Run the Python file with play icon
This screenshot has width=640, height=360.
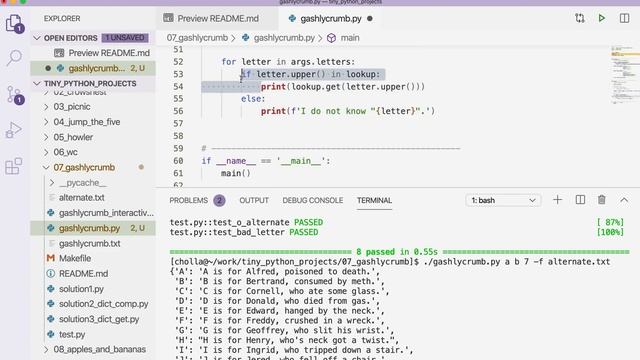coord(602,18)
